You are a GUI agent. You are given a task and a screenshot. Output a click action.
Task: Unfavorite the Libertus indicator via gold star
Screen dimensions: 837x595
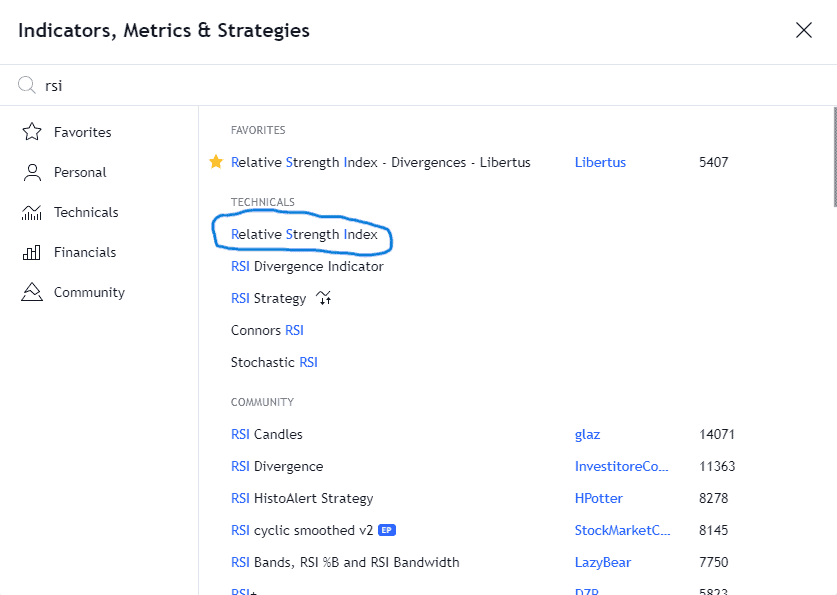(216, 162)
